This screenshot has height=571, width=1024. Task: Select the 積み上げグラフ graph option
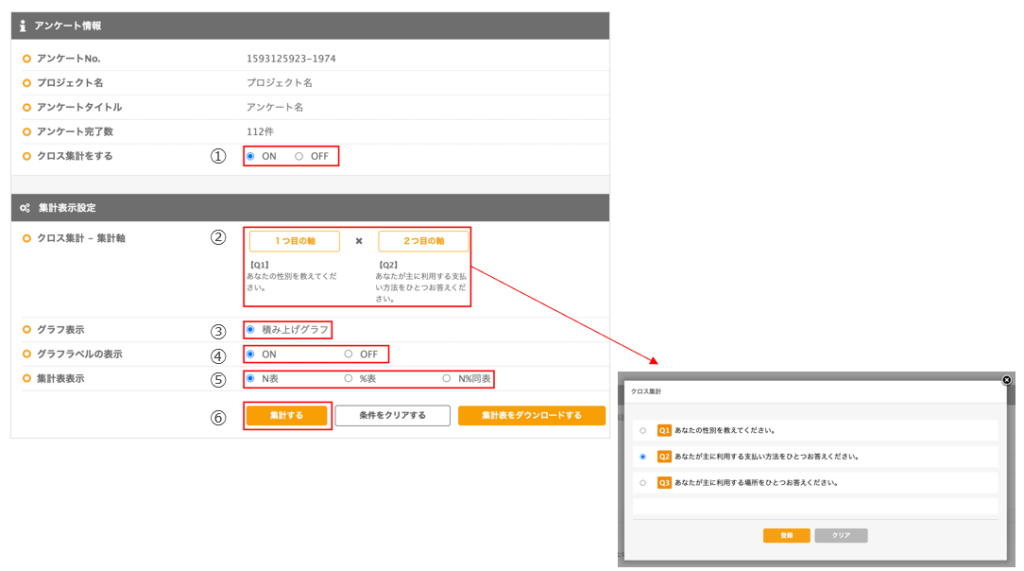pyautogui.click(x=251, y=329)
